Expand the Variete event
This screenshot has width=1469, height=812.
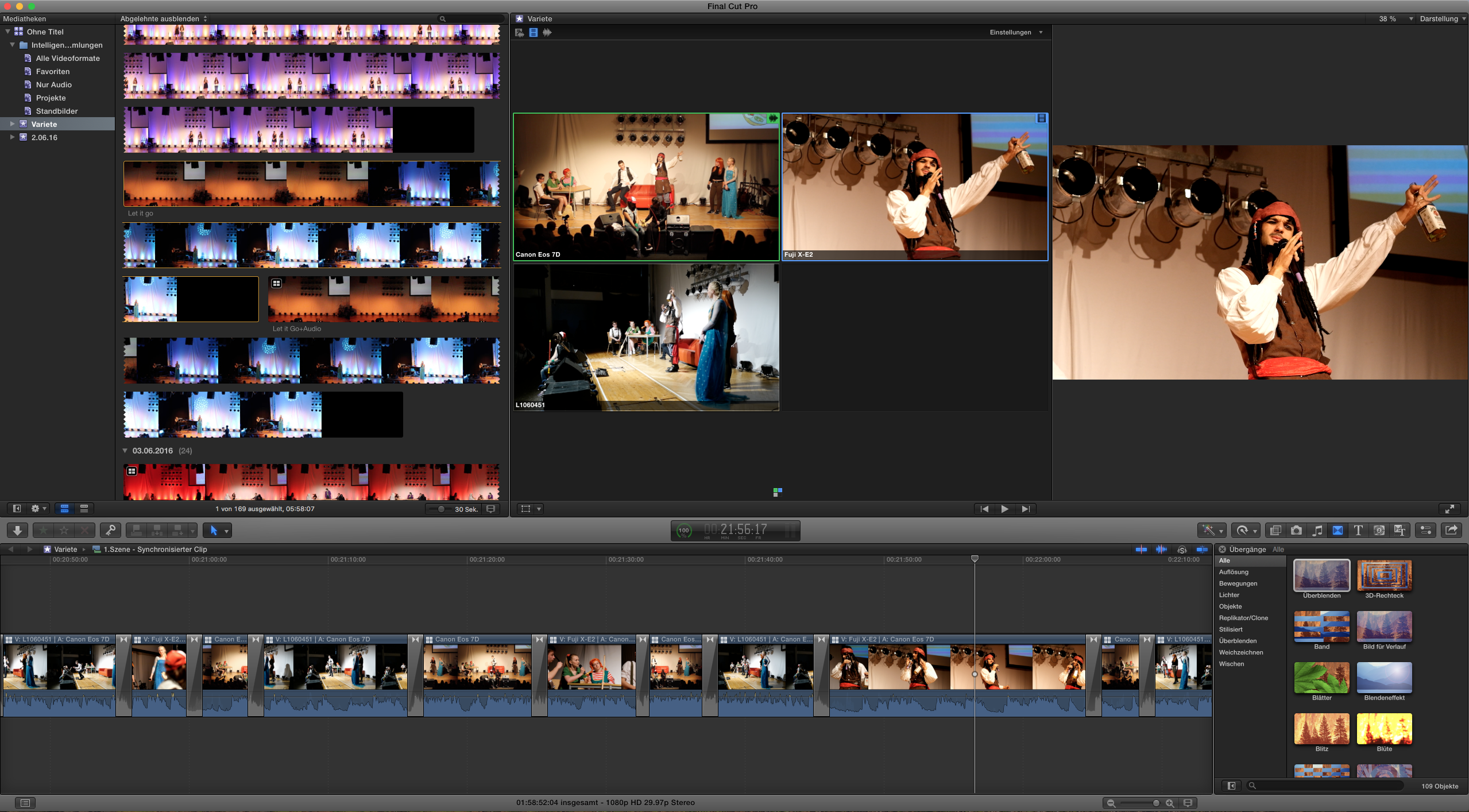coord(12,124)
